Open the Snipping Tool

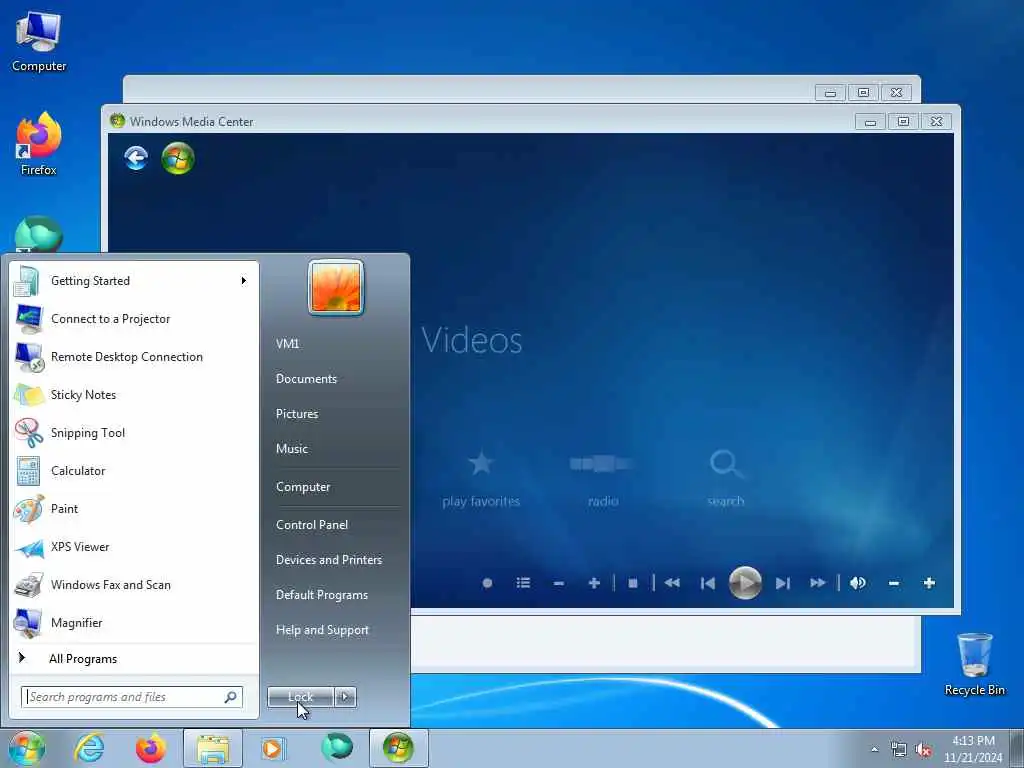click(135, 433)
